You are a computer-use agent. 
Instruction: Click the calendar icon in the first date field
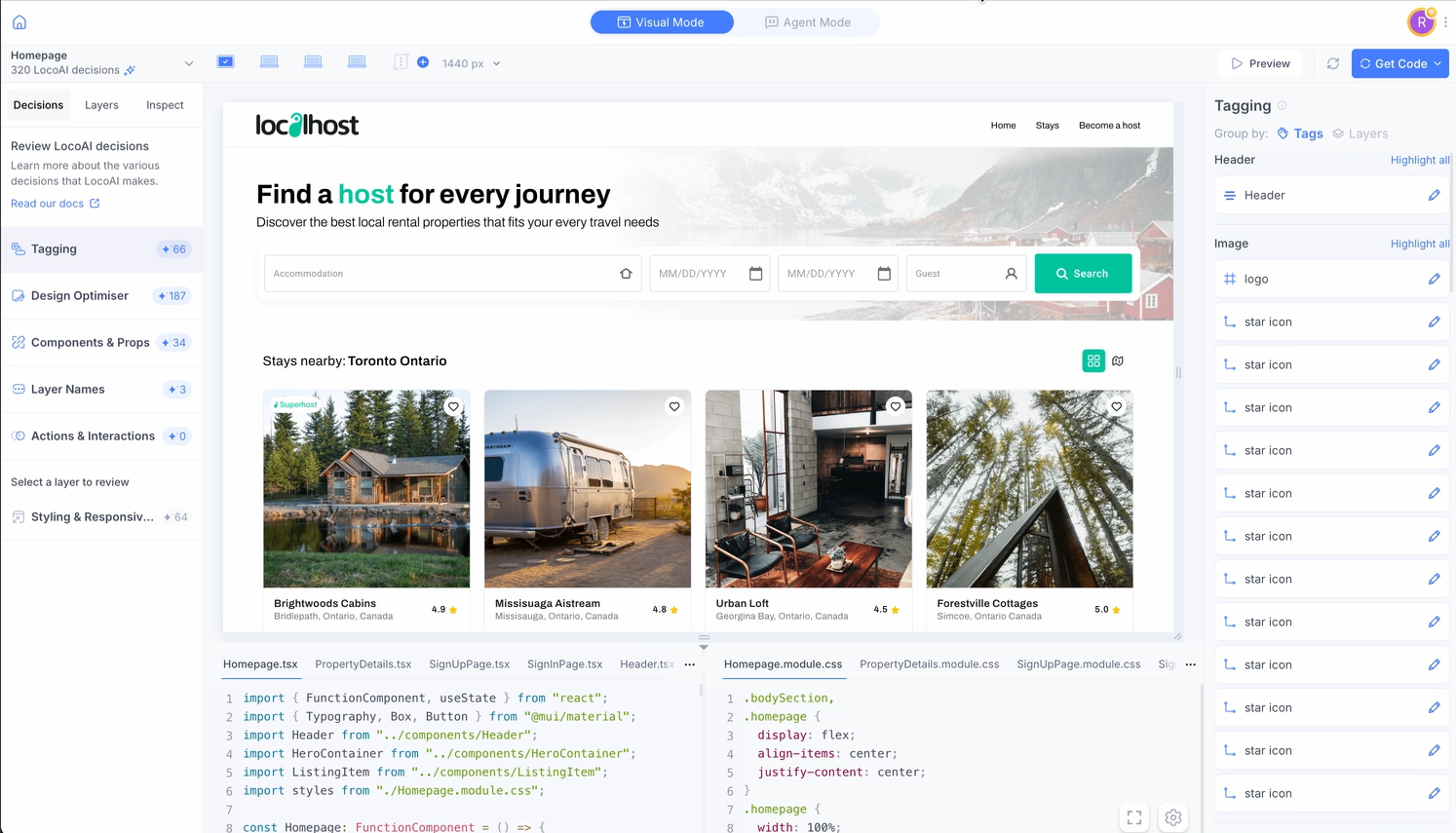tap(755, 274)
